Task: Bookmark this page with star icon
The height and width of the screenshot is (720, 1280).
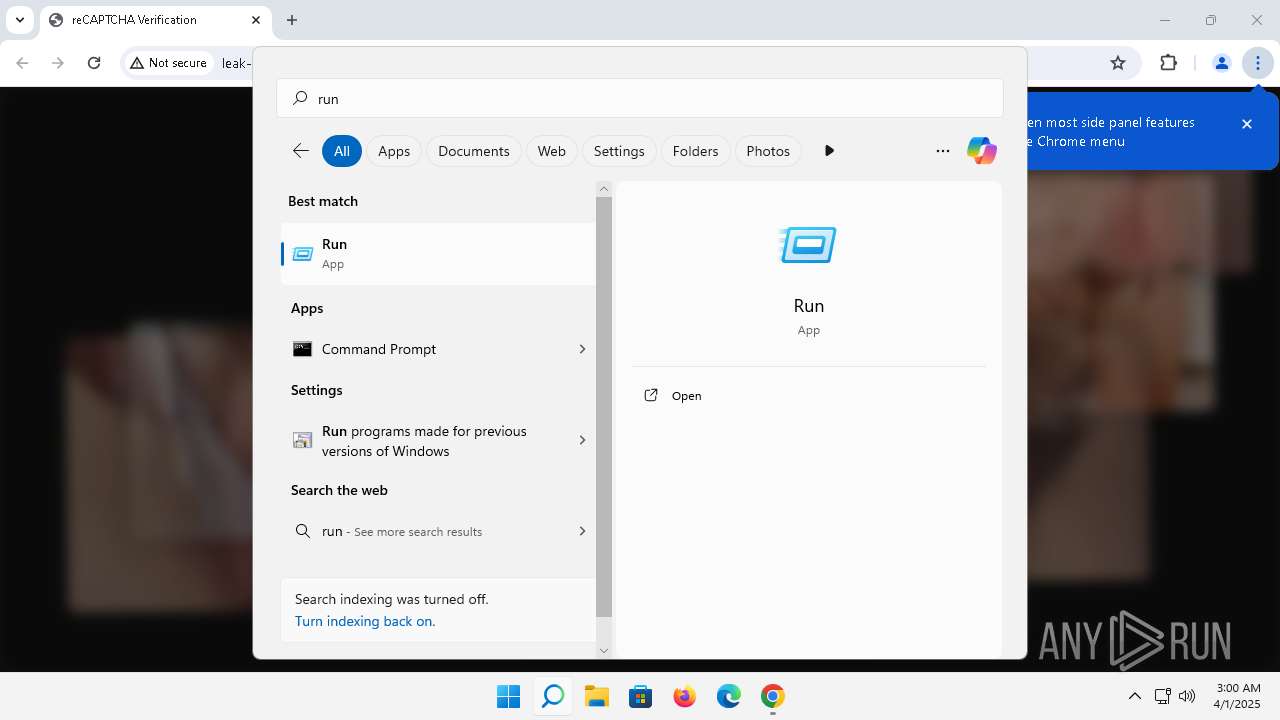Action: pyautogui.click(x=1118, y=63)
